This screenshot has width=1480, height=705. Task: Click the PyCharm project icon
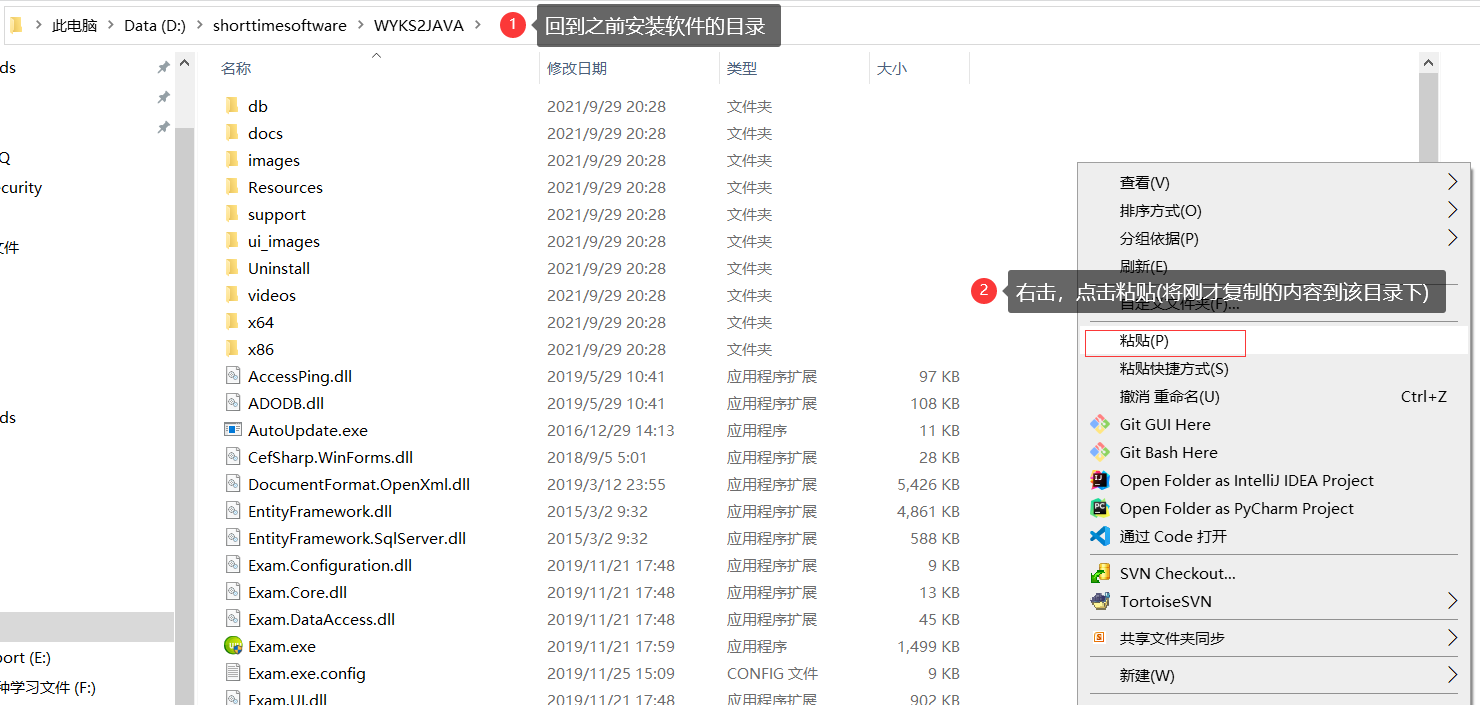pos(1100,508)
